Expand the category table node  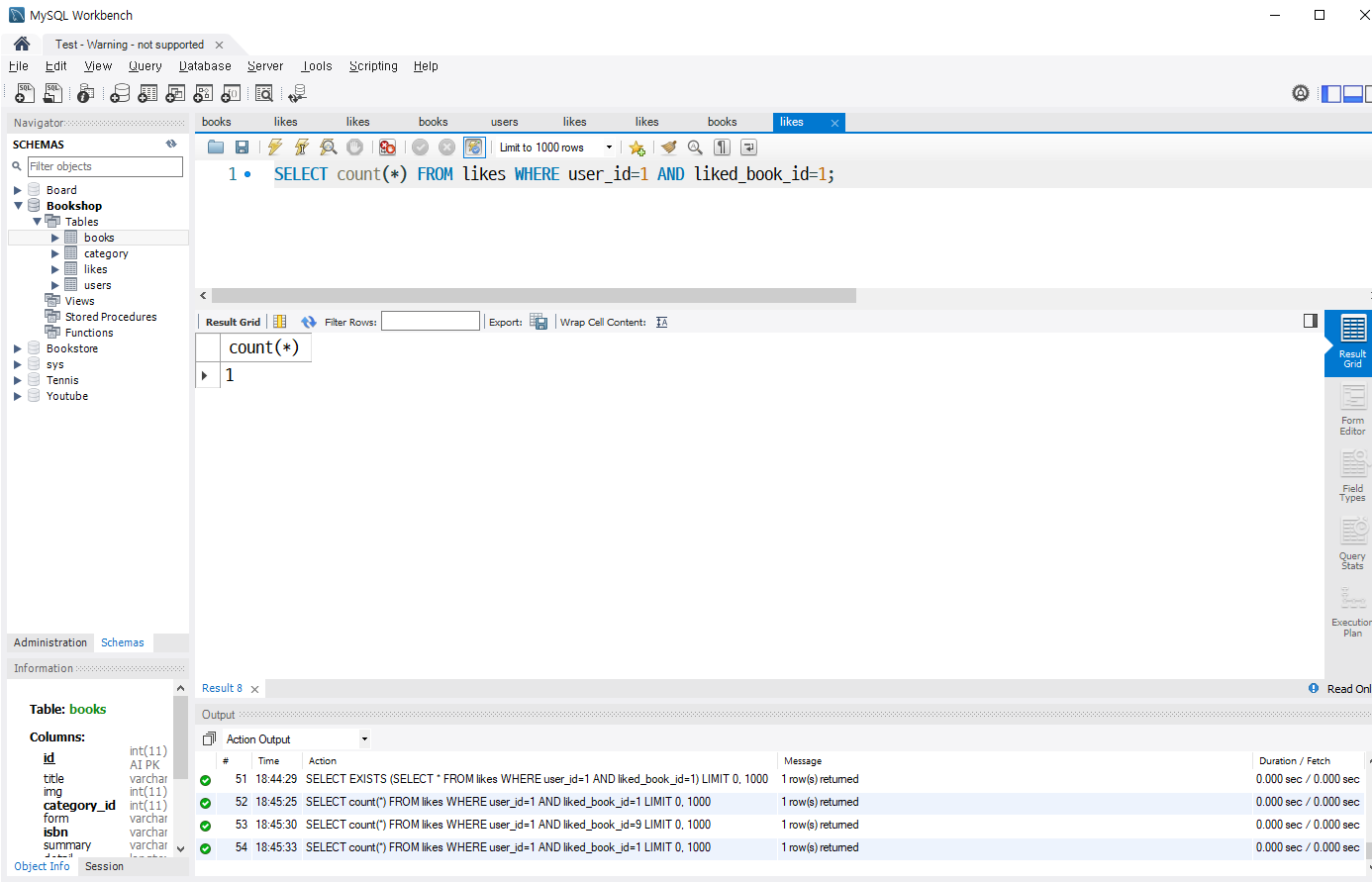[55, 253]
